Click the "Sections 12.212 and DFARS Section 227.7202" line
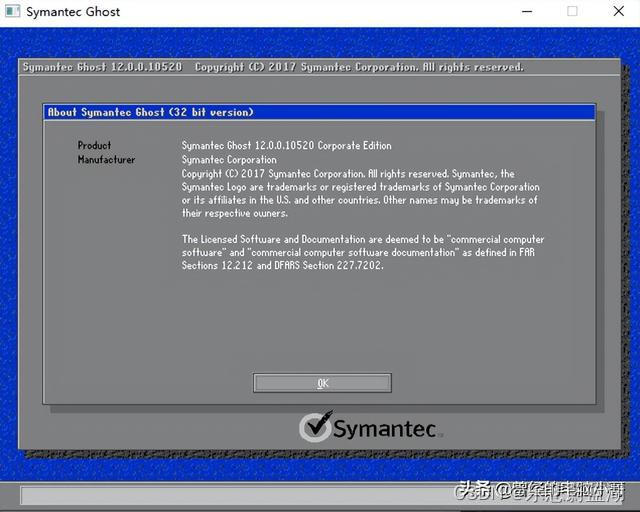This screenshot has width=640, height=512. point(282,265)
